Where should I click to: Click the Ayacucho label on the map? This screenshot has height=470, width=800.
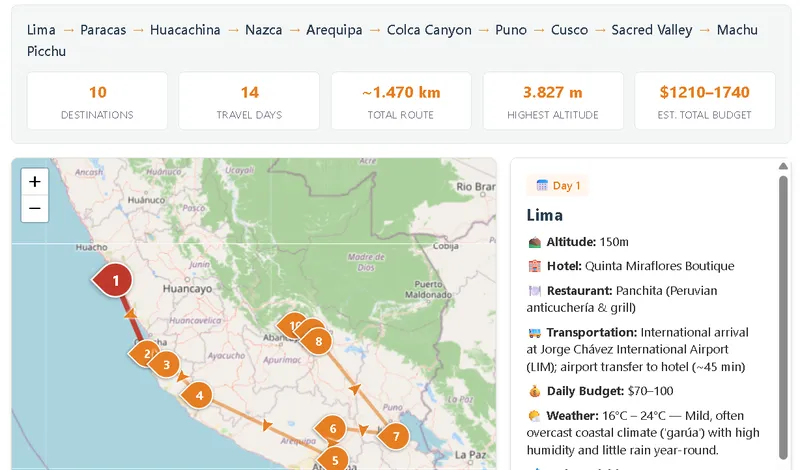(226, 356)
